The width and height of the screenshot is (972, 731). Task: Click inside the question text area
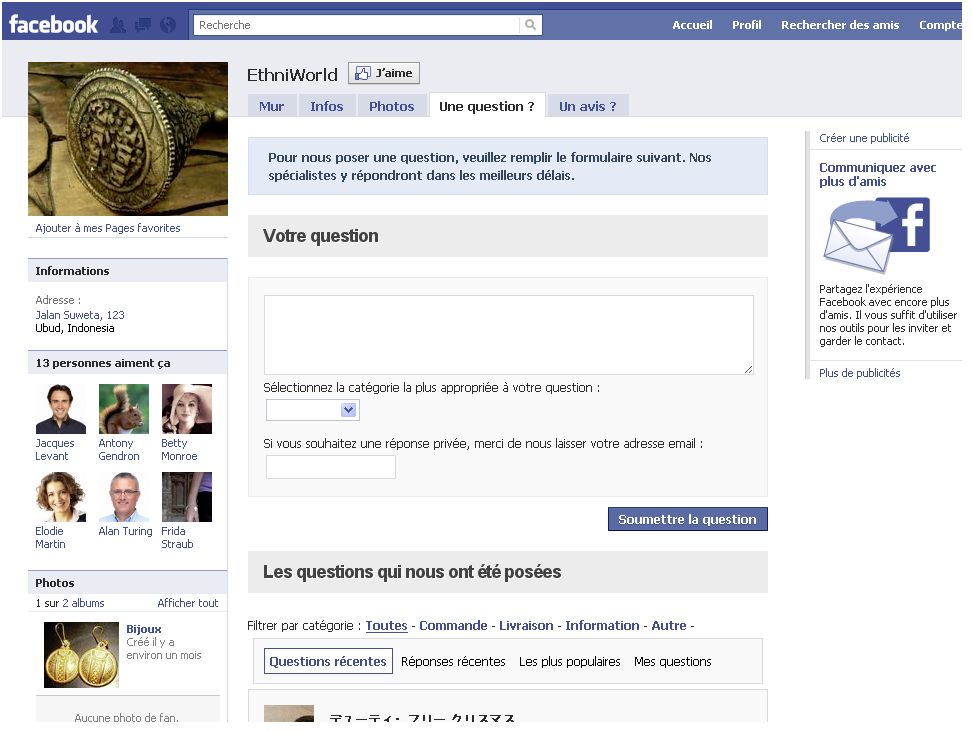[x=509, y=335]
